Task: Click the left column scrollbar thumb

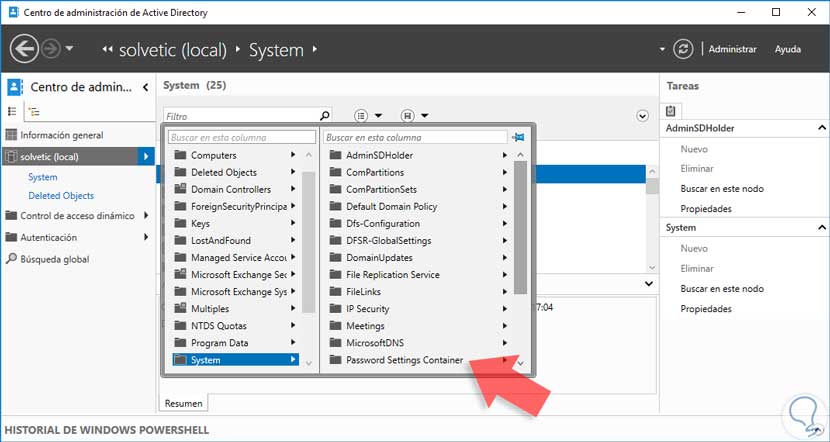Action: coord(308,242)
